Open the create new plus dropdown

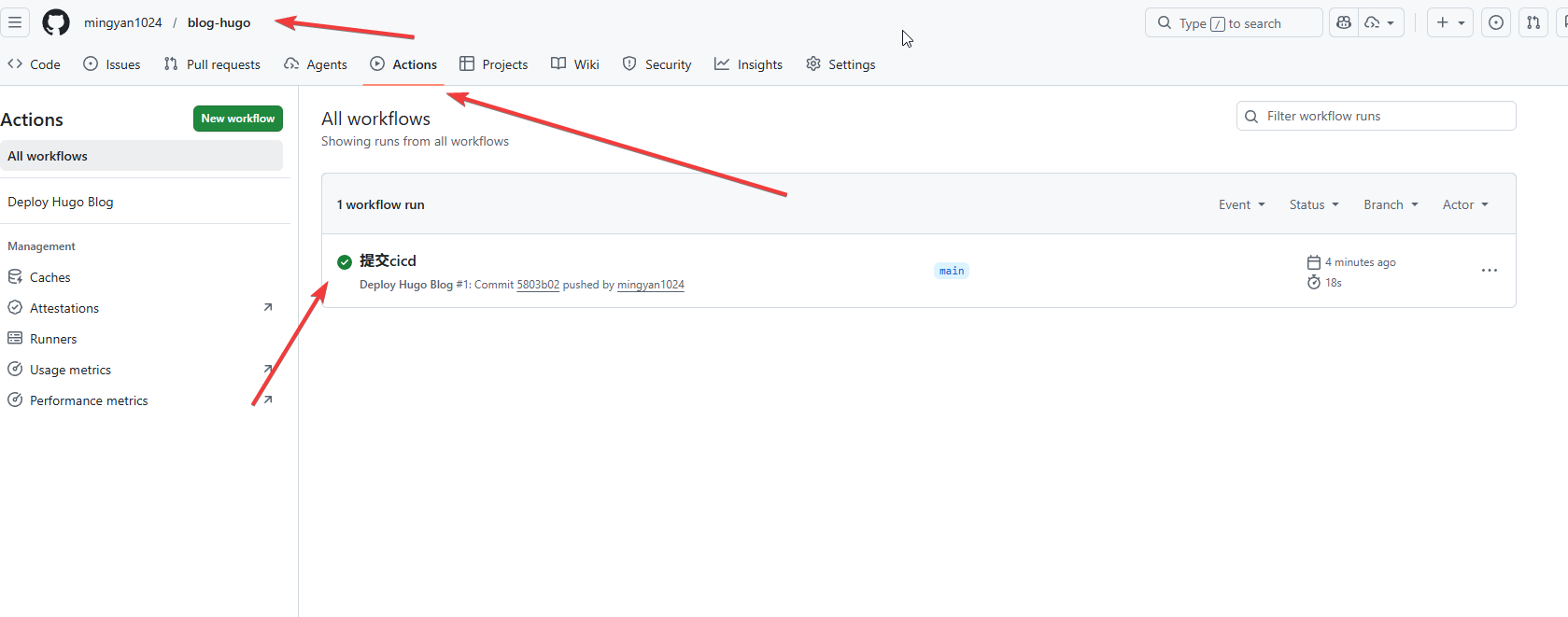coord(1449,22)
